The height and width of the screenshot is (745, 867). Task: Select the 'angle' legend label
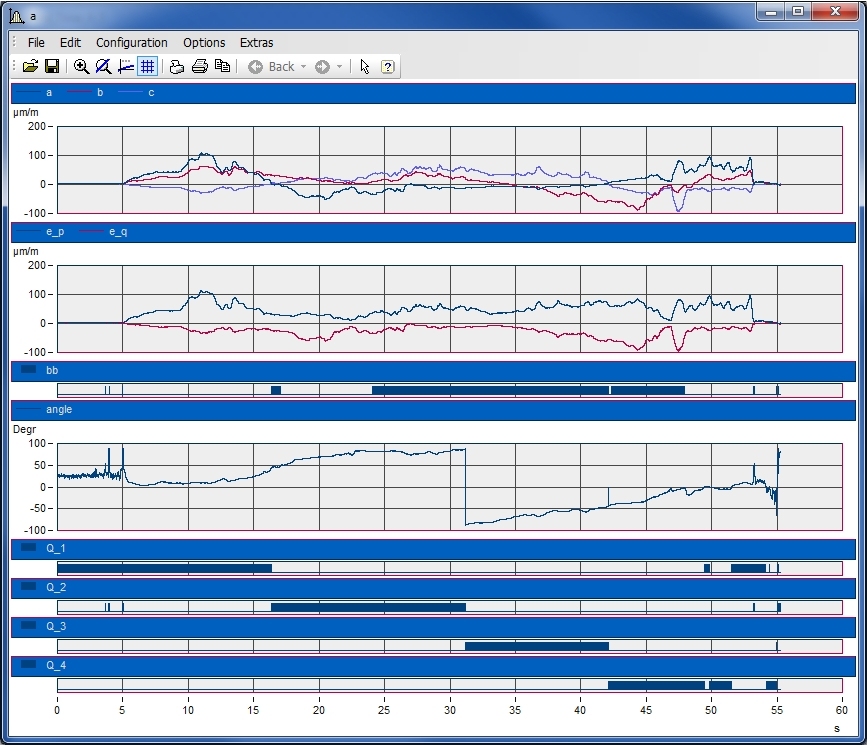pos(59,410)
